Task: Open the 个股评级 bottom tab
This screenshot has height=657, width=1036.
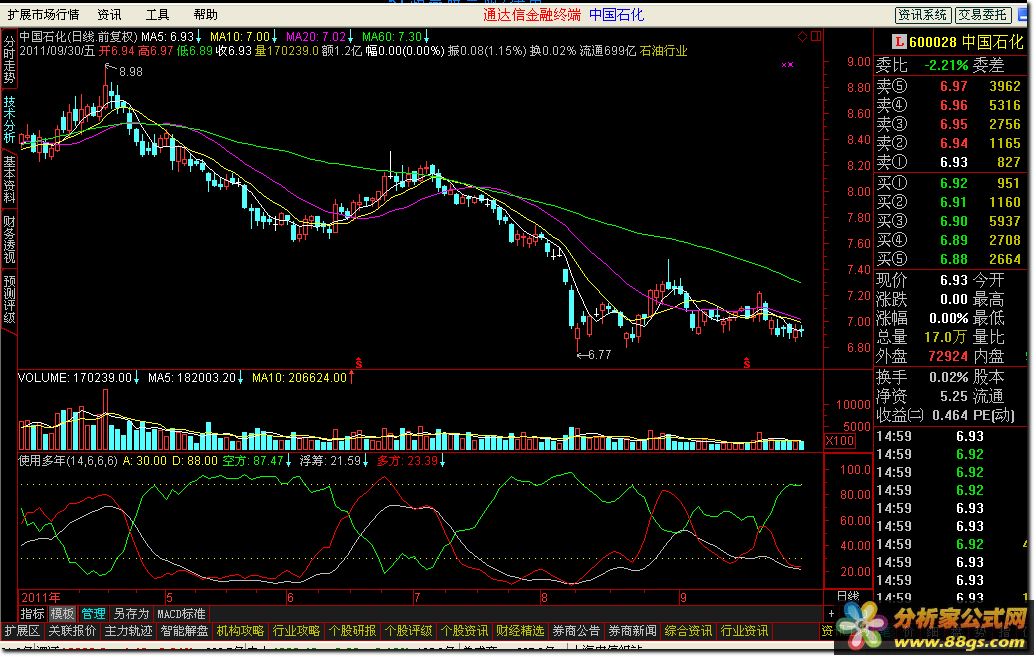Action: coord(408,631)
